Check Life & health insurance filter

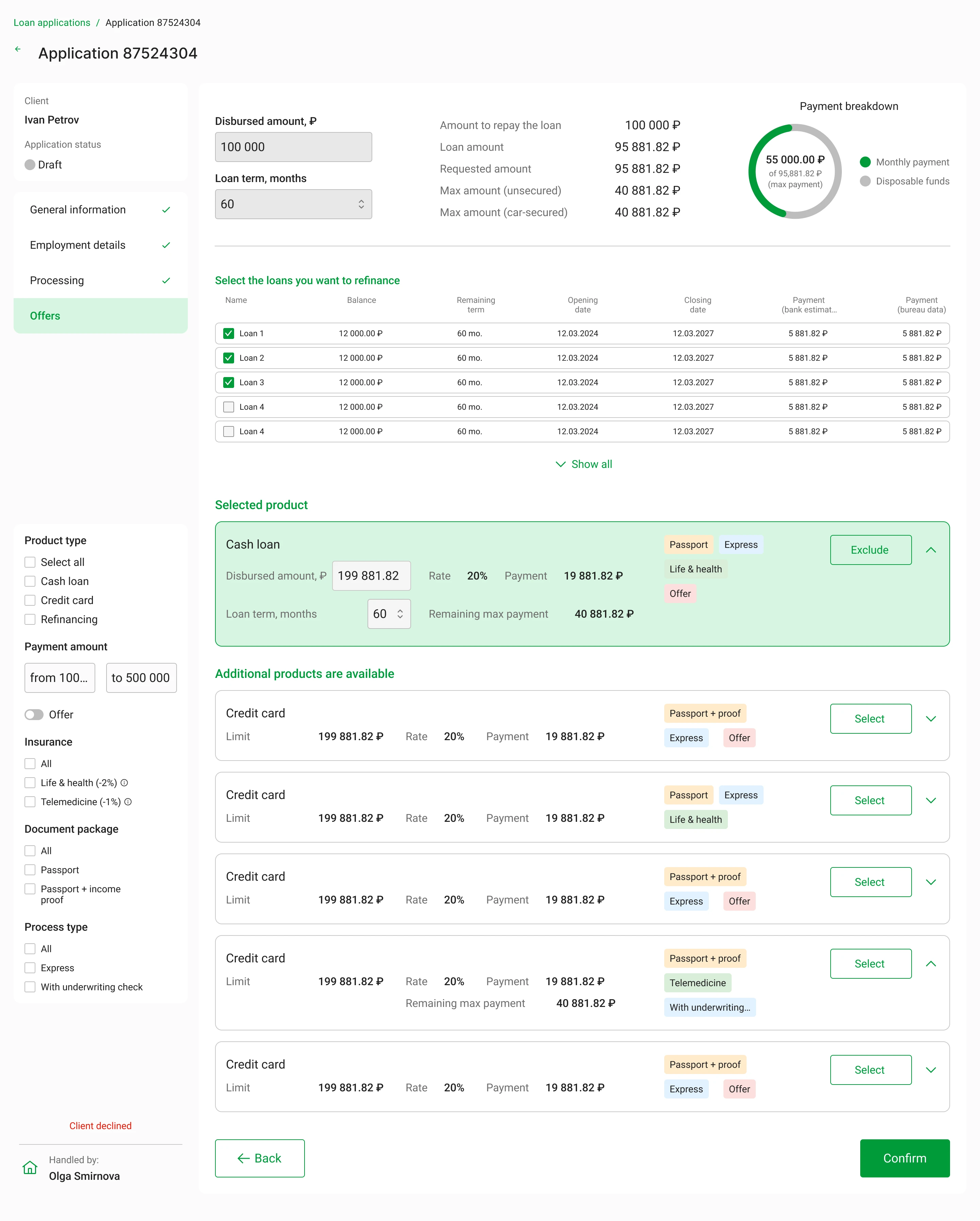pos(30,783)
